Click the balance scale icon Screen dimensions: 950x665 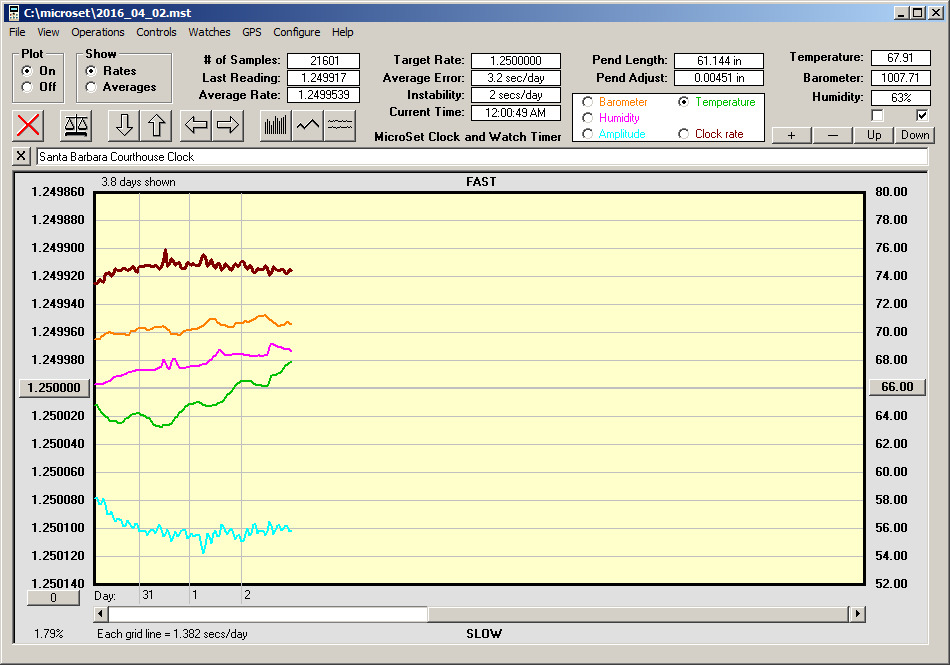tap(76, 125)
